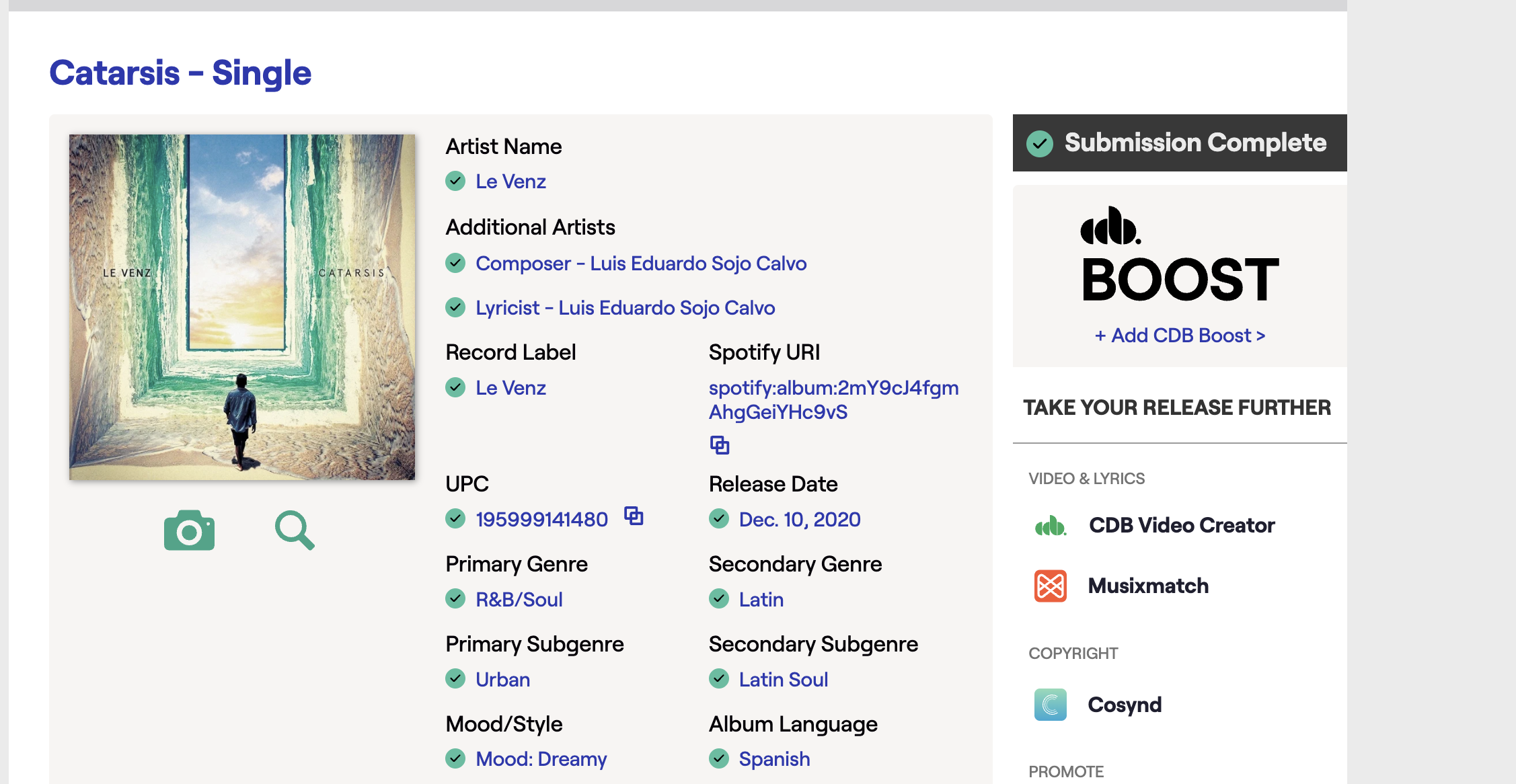Click the check icon beside Dec. 10, 2020

point(719,518)
